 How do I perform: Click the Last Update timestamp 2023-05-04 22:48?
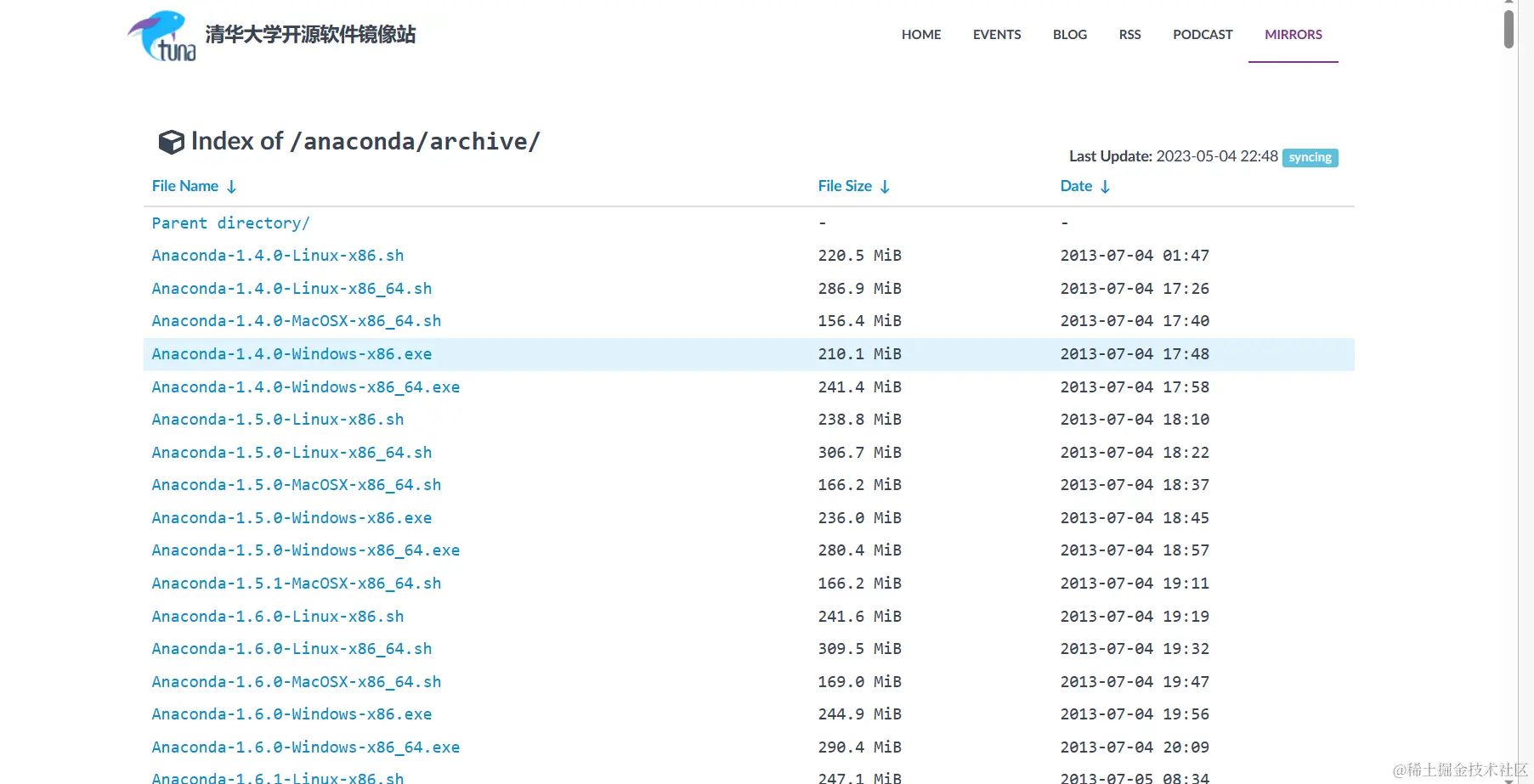click(x=1217, y=156)
